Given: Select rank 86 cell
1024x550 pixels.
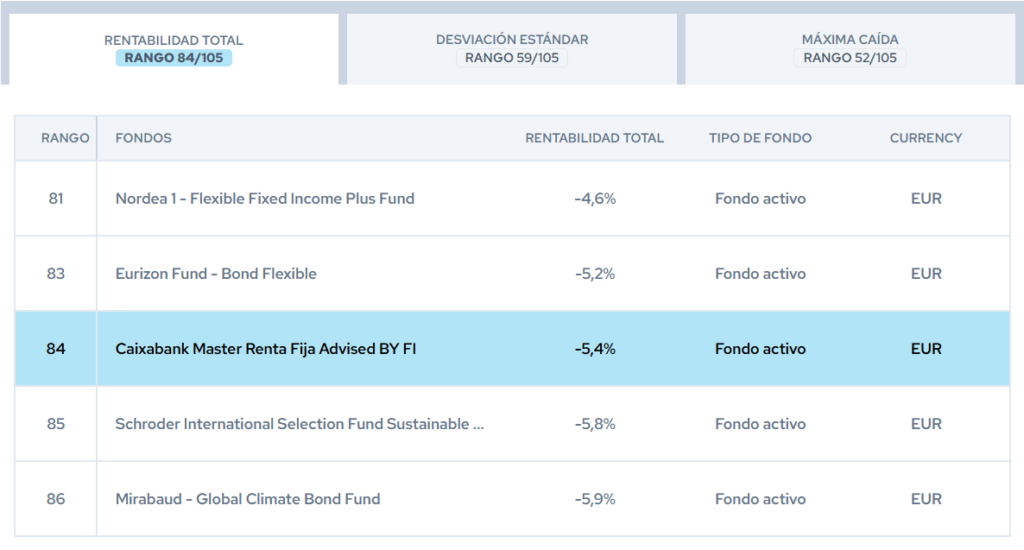Looking at the screenshot, I should [56, 499].
